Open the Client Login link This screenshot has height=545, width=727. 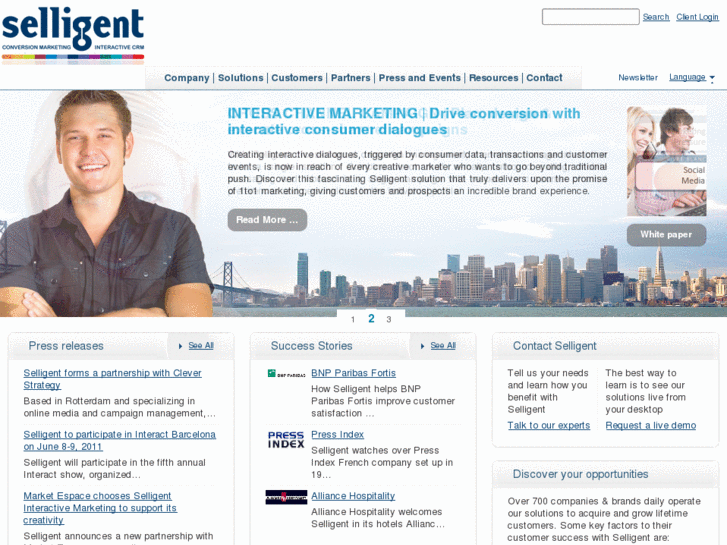click(697, 17)
